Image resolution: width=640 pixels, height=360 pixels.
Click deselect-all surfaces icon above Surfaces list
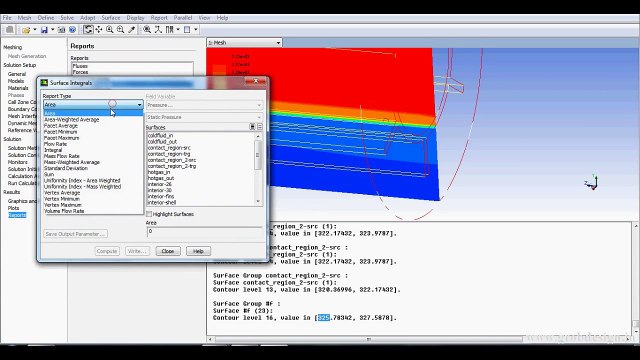pyautogui.click(x=260, y=127)
